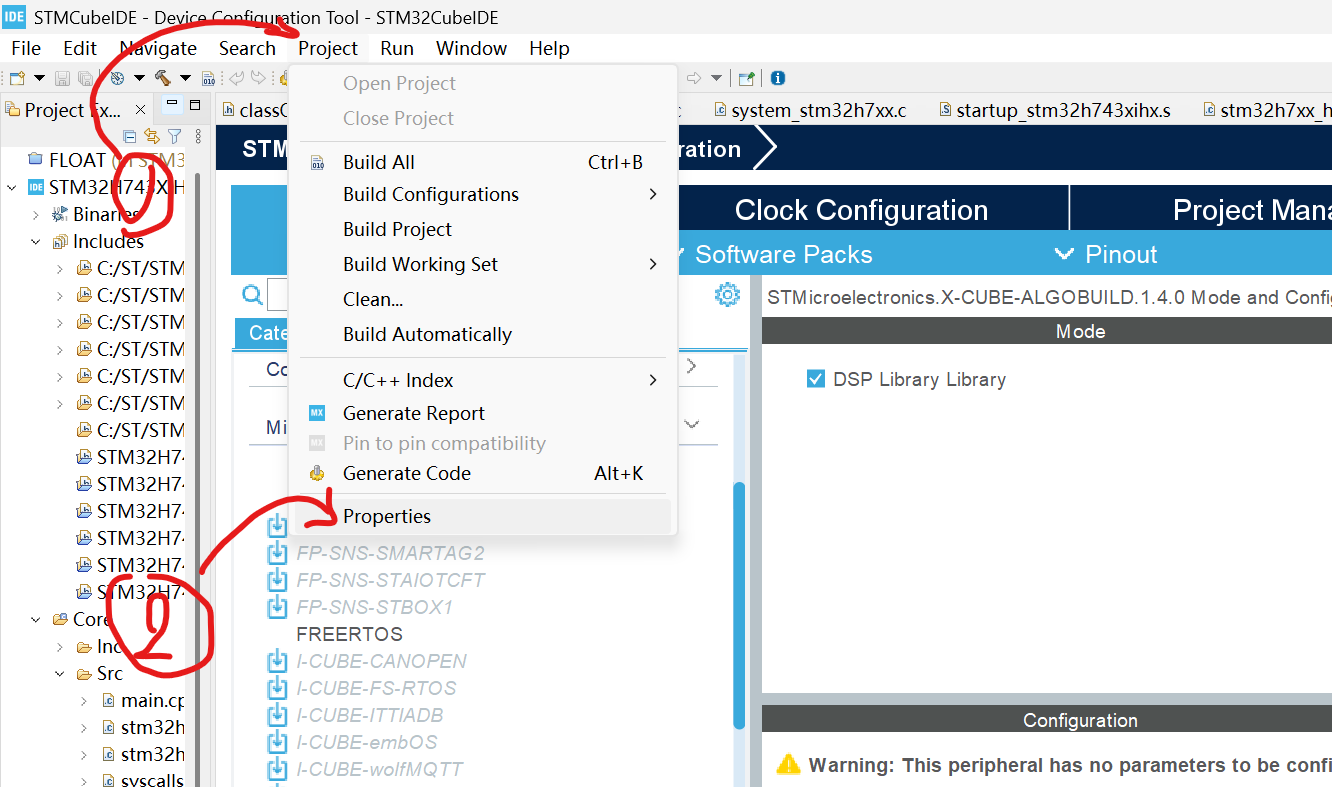Click the Build All binary toolbar icon
1332x787 pixels.
208,78
